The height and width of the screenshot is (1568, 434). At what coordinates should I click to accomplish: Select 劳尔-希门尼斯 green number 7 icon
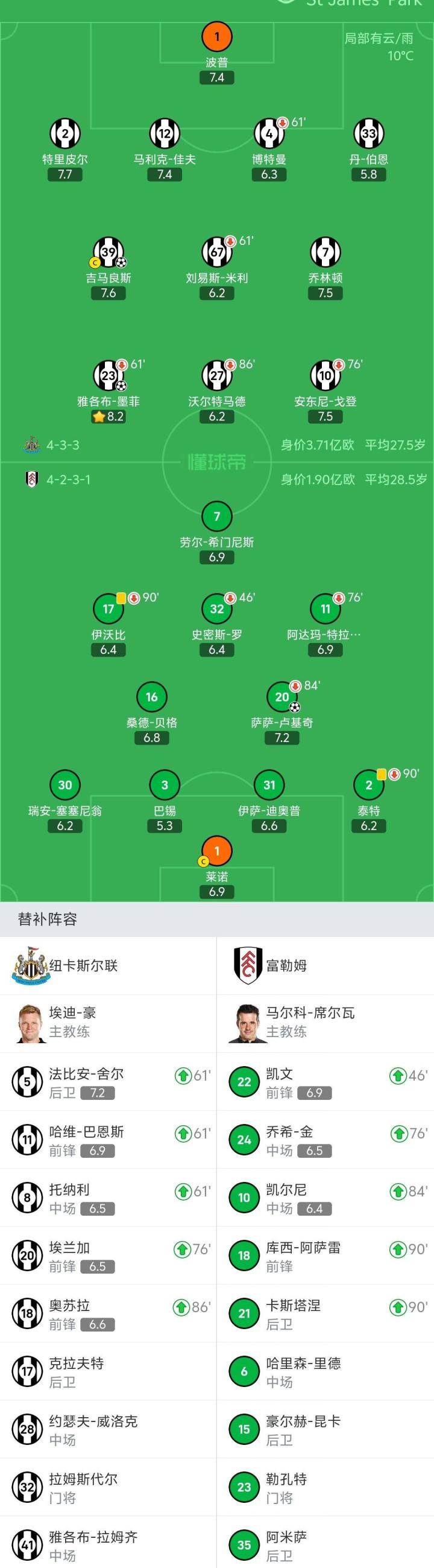(217, 516)
